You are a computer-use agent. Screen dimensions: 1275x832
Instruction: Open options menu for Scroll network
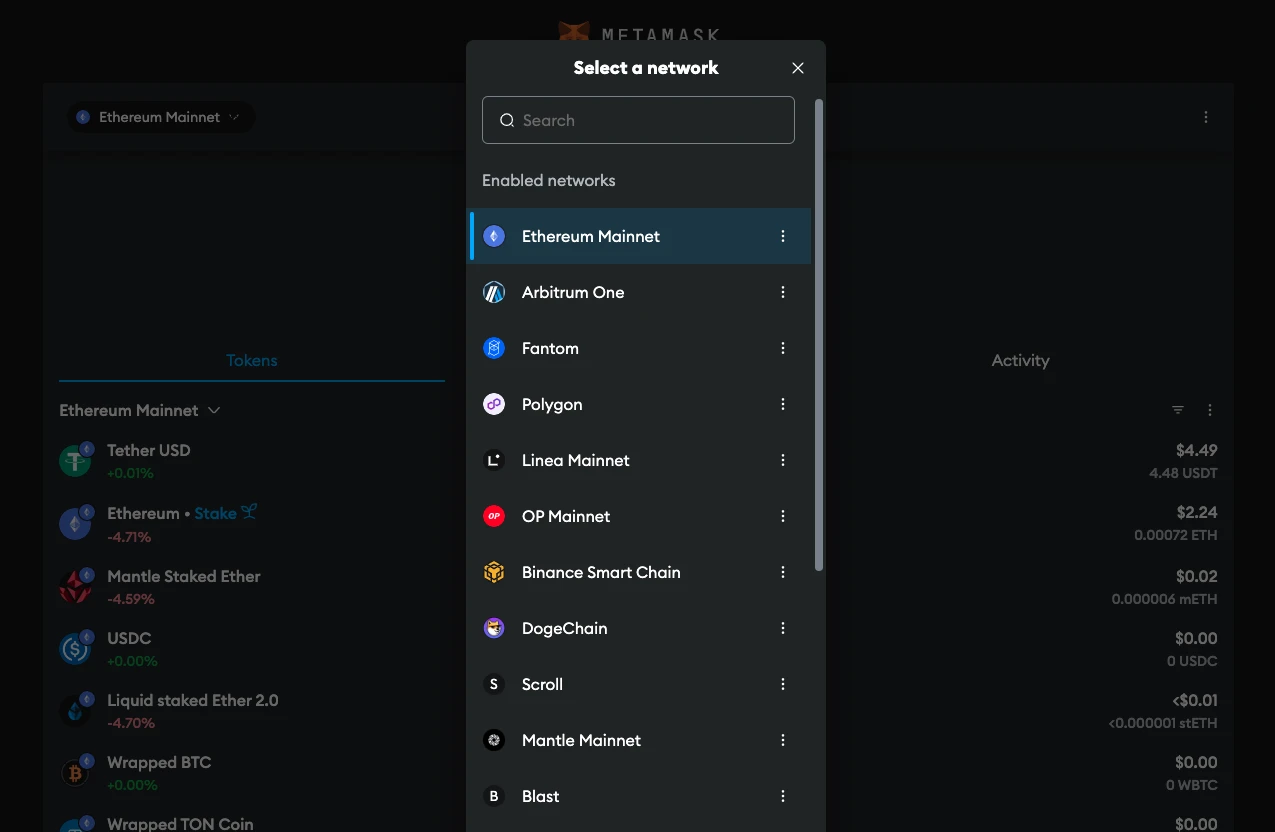pos(783,684)
